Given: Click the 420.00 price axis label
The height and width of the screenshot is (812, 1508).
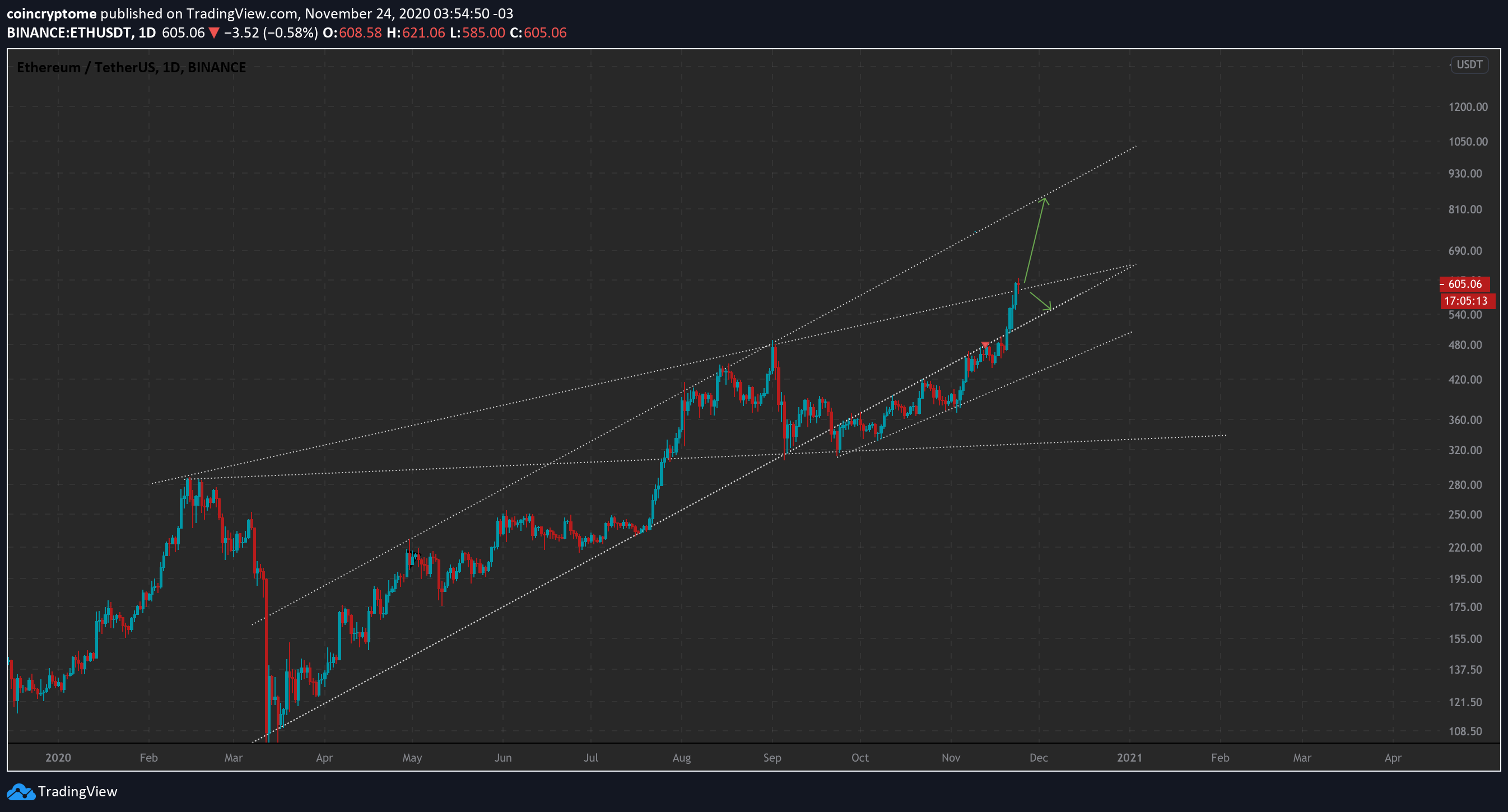Looking at the screenshot, I should (x=1465, y=380).
